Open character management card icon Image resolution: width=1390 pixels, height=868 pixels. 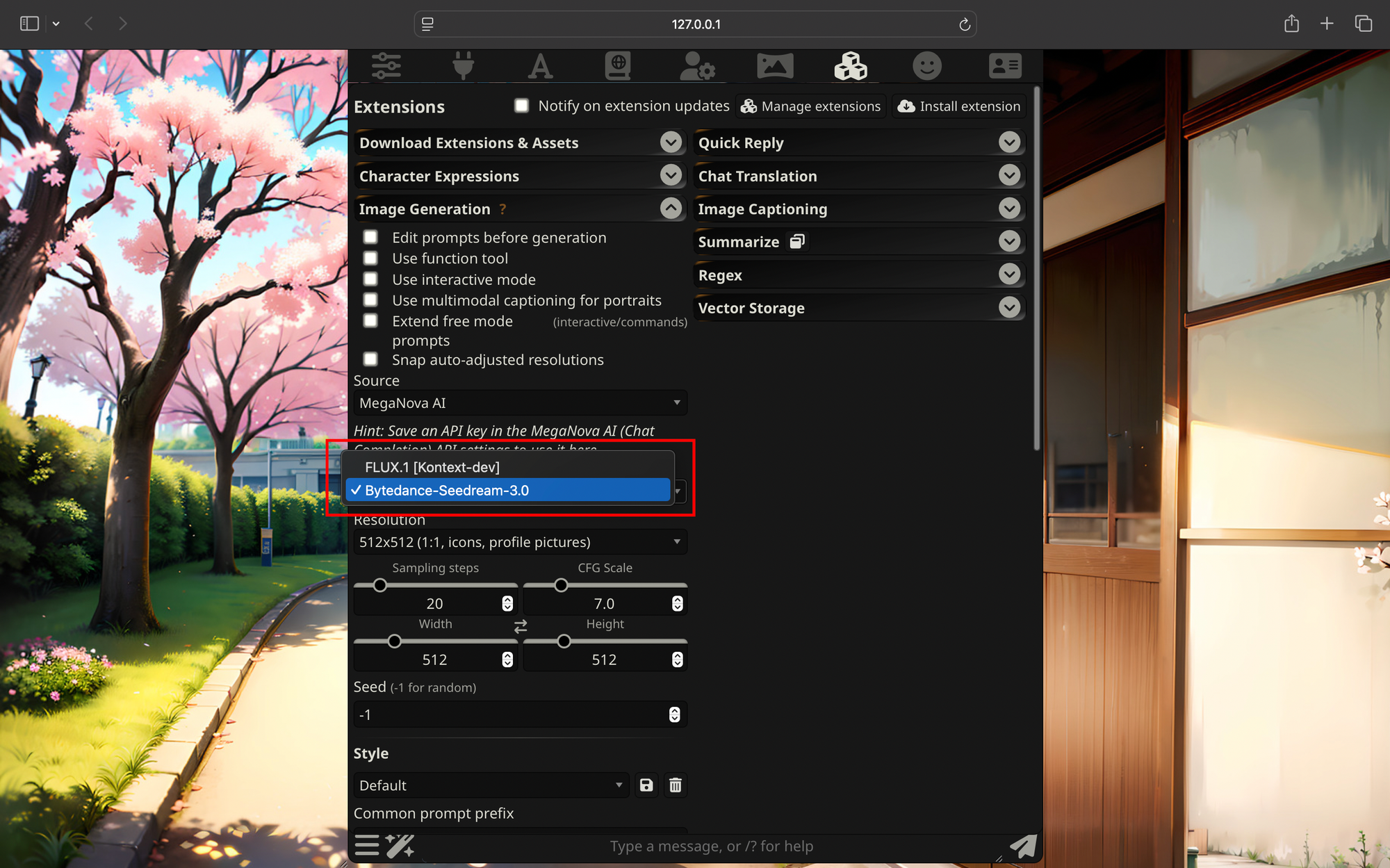[x=1004, y=66]
